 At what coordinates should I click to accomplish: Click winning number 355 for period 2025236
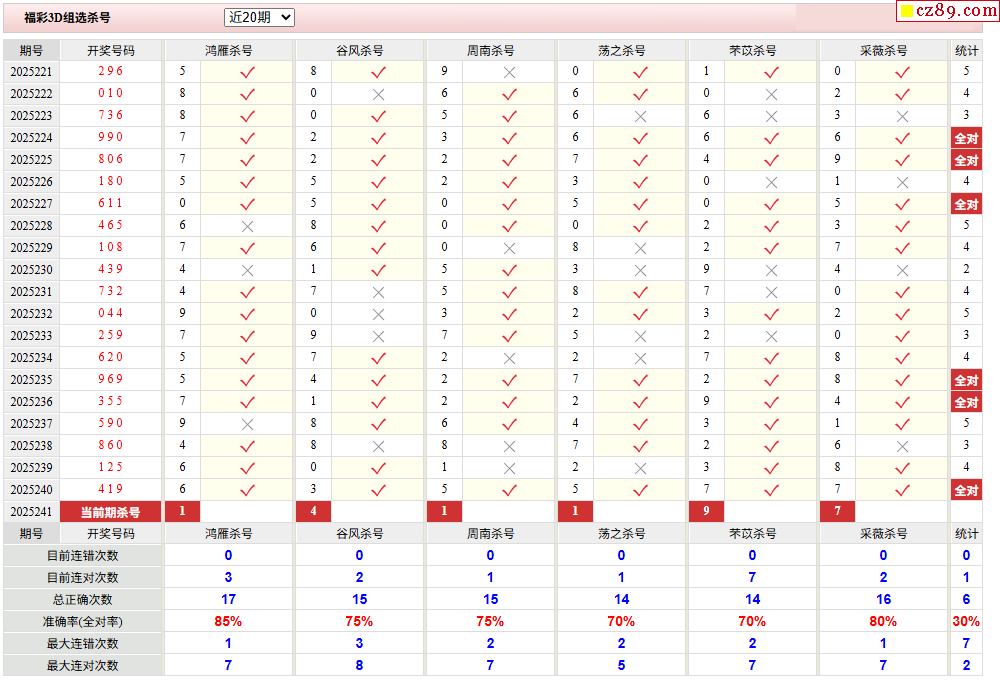110,401
